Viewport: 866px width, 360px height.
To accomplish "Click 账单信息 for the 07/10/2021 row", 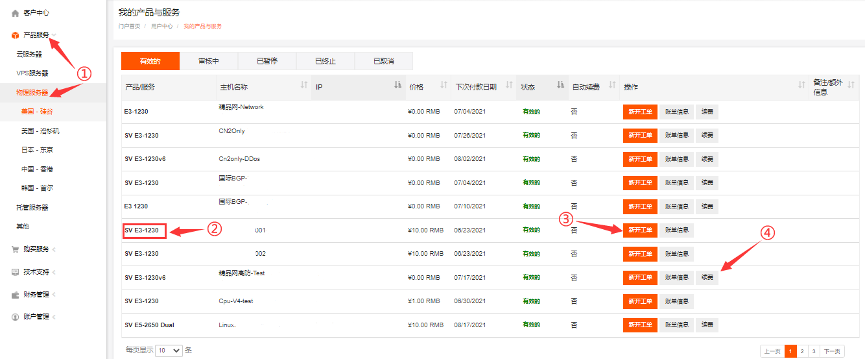I will click(677, 207).
